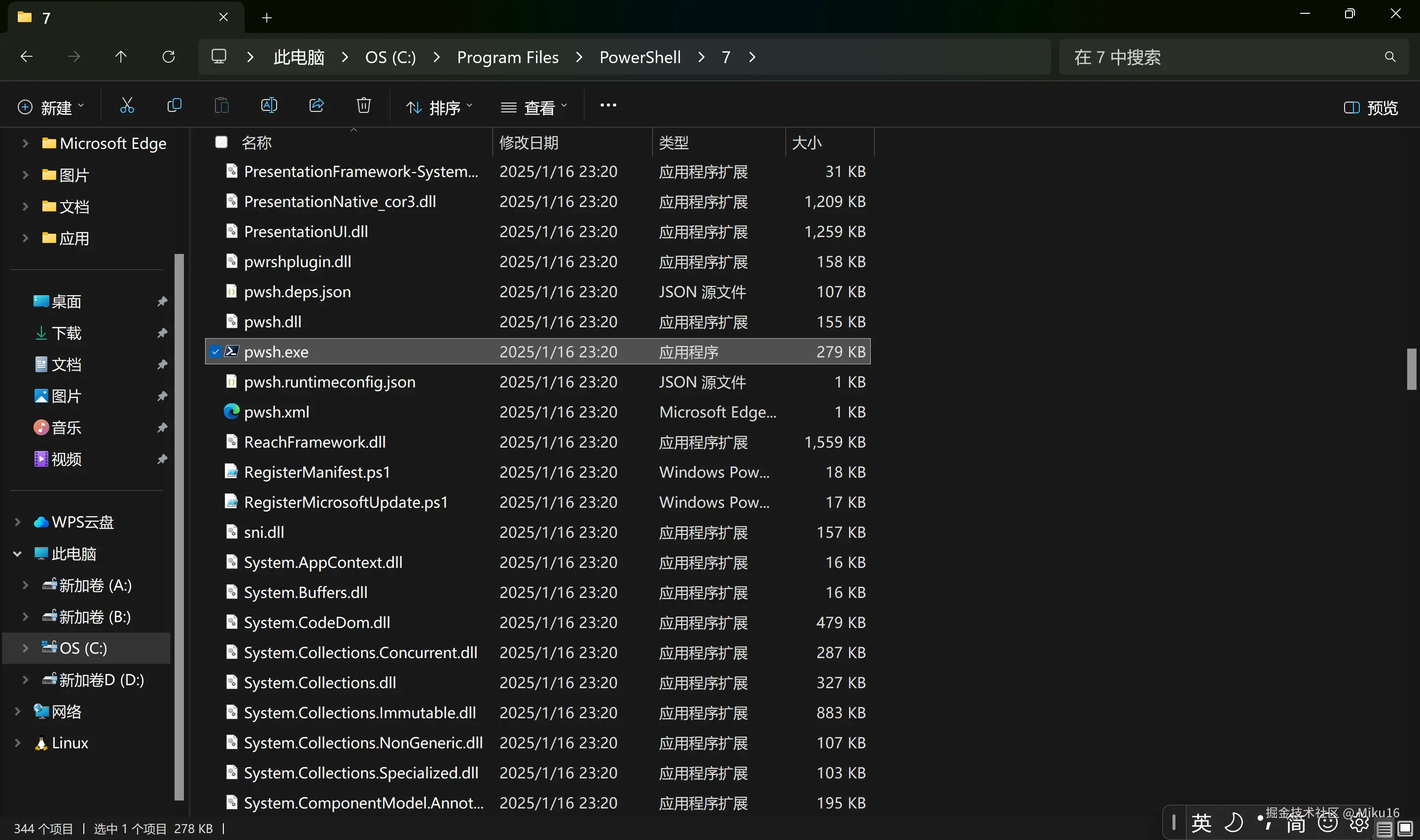The width and height of the screenshot is (1420, 840).
Task: Click the Delete trash icon
Action: point(364,106)
